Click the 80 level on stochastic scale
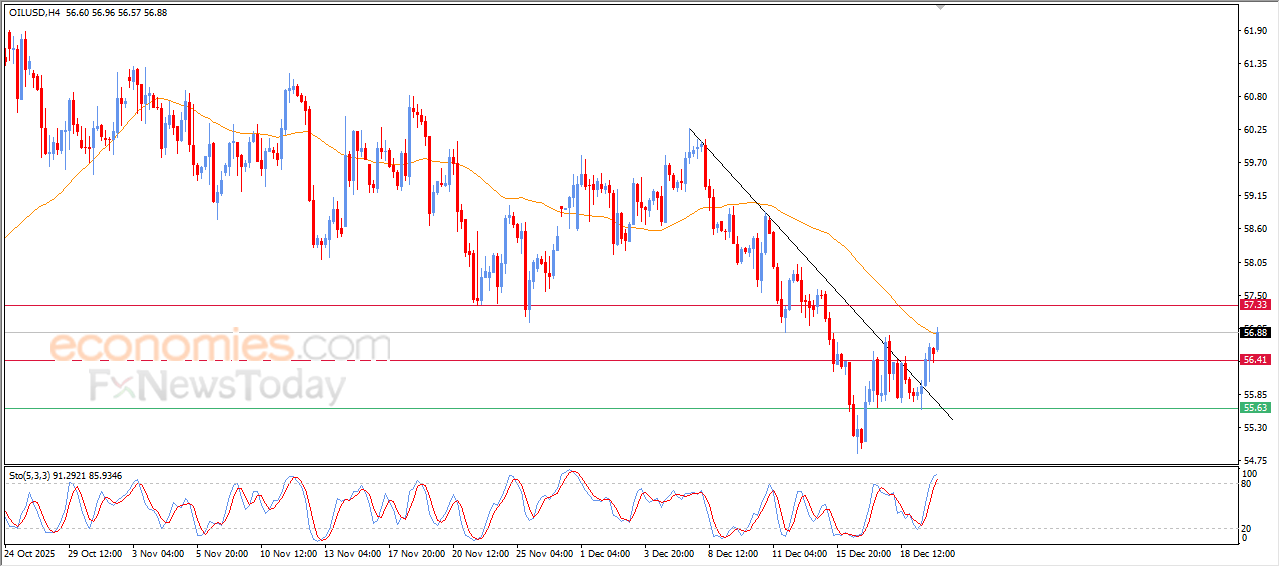The image size is (1280, 567). click(x=1246, y=484)
